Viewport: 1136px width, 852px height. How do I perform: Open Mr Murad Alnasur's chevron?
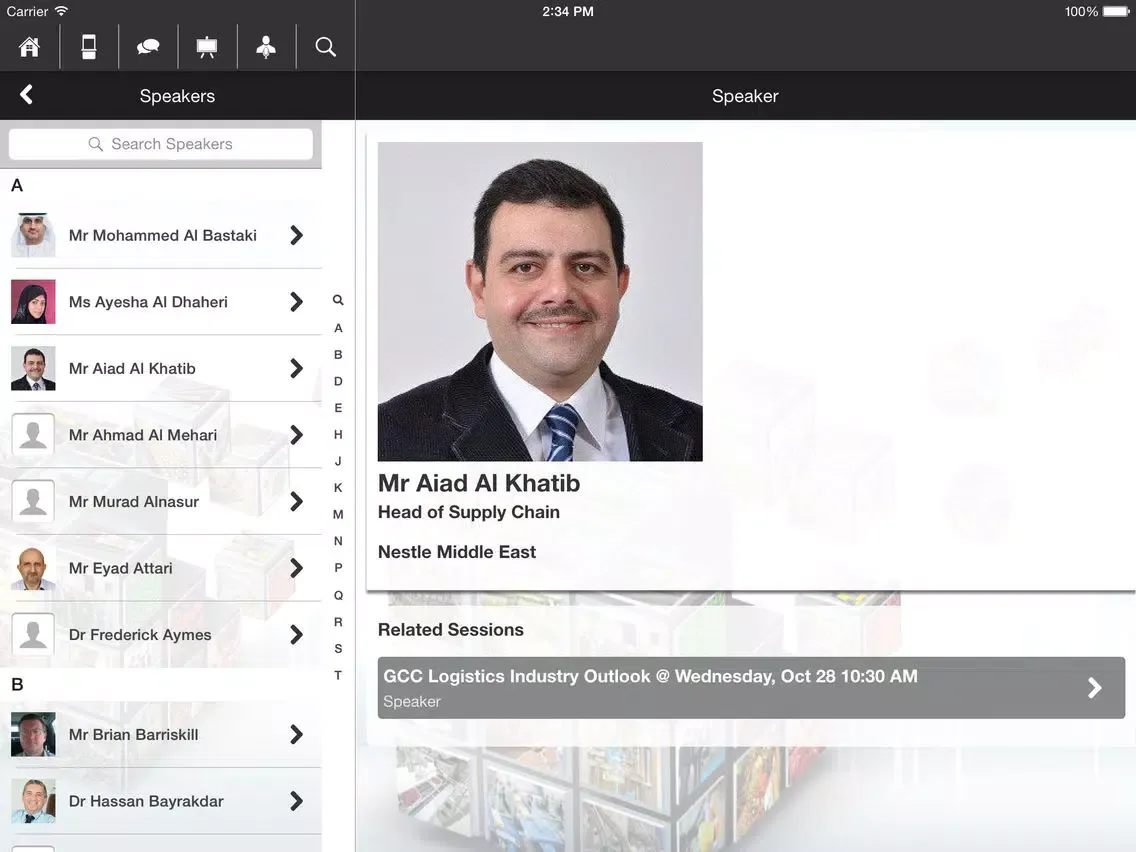[x=296, y=501]
